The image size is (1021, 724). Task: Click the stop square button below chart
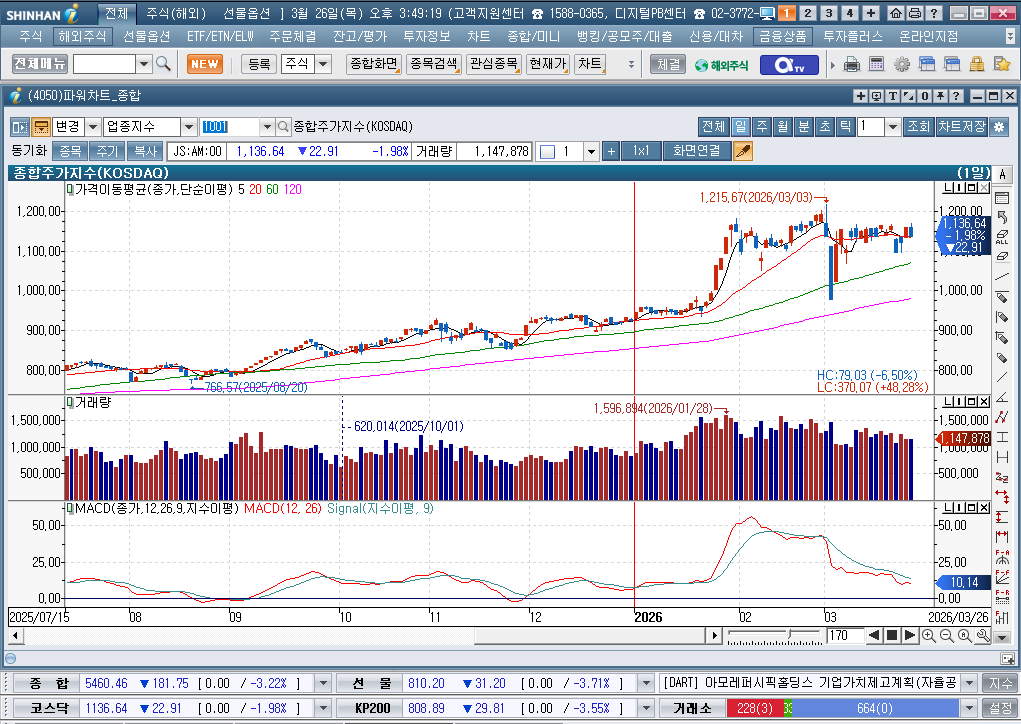(x=892, y=635)
